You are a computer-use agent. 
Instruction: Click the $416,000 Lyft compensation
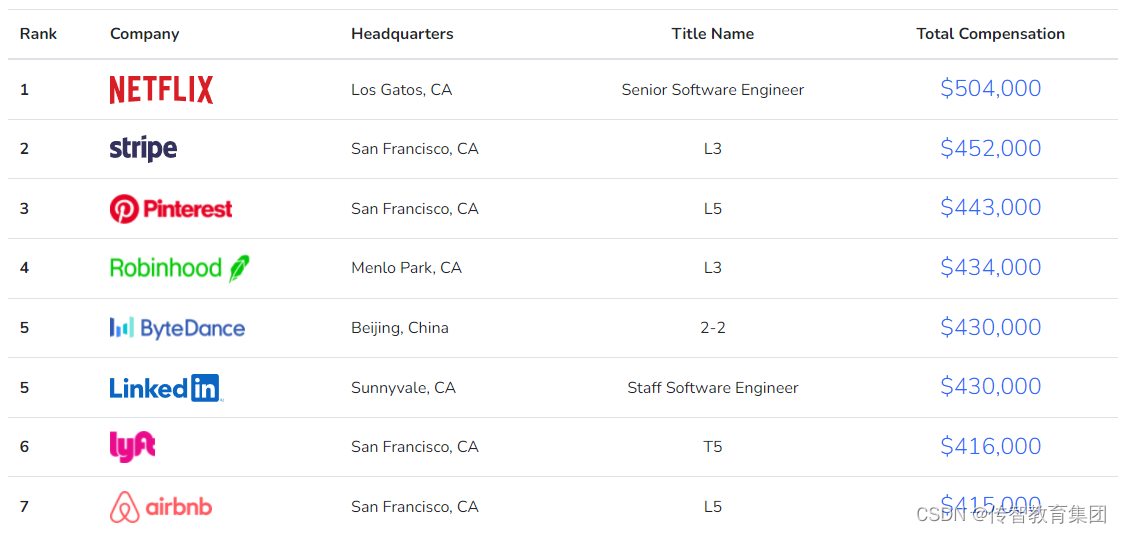coord(991,446)
